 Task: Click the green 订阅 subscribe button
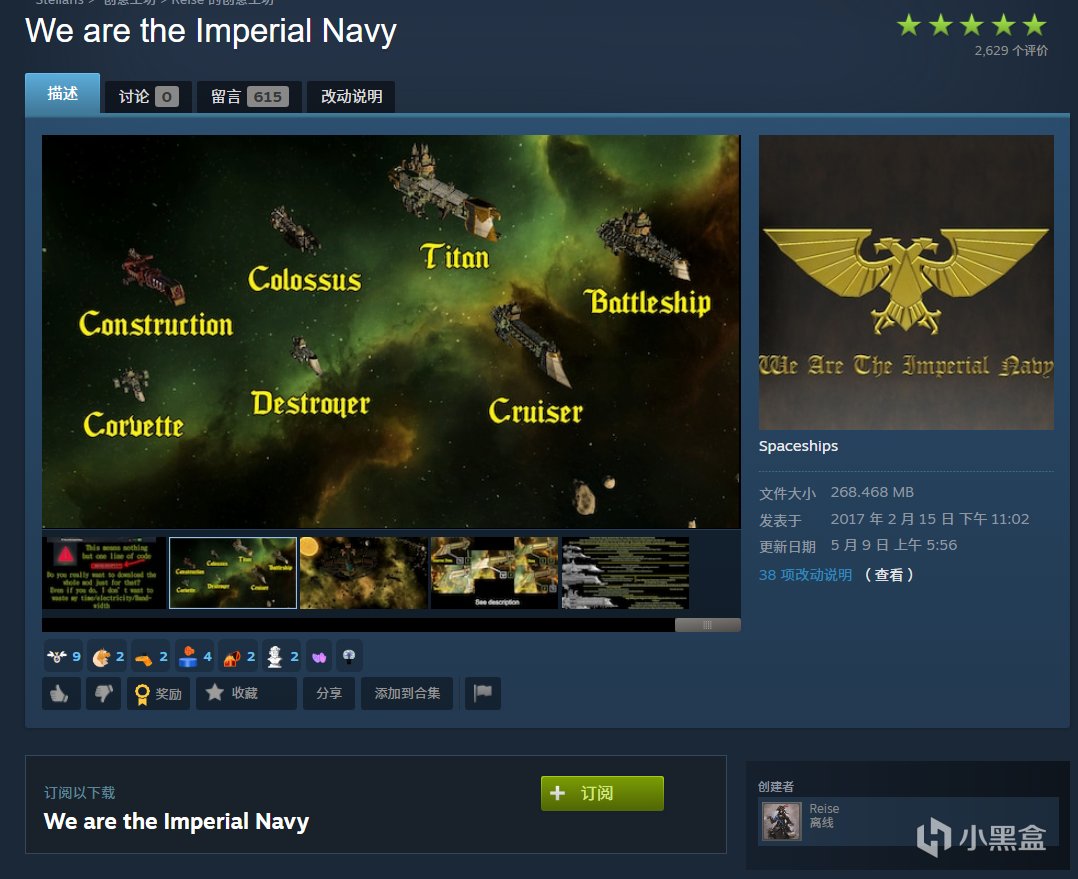tap(602, 793)
